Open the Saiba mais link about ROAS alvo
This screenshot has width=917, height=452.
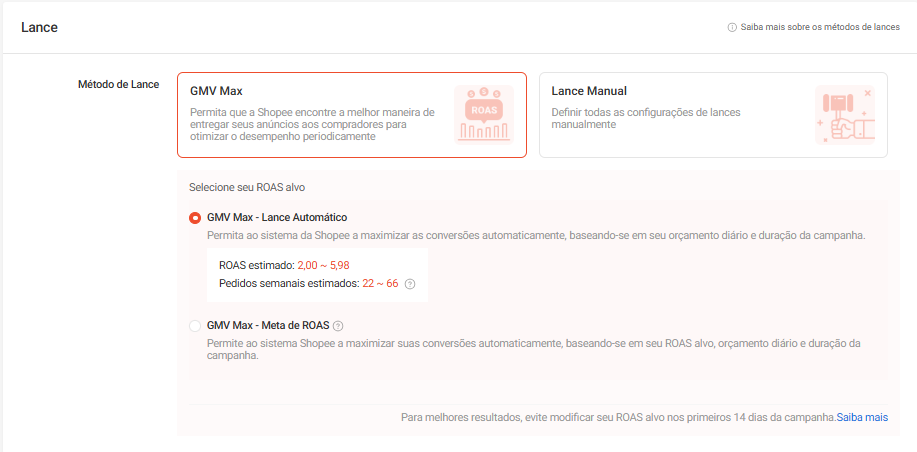pyautogui.click(x=862, y=416)
